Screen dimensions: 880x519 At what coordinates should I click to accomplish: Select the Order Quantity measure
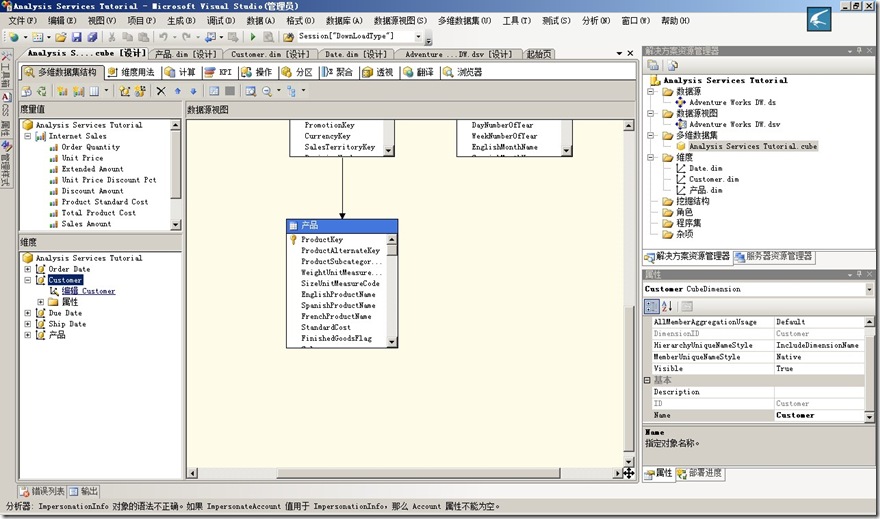point(90,147)
